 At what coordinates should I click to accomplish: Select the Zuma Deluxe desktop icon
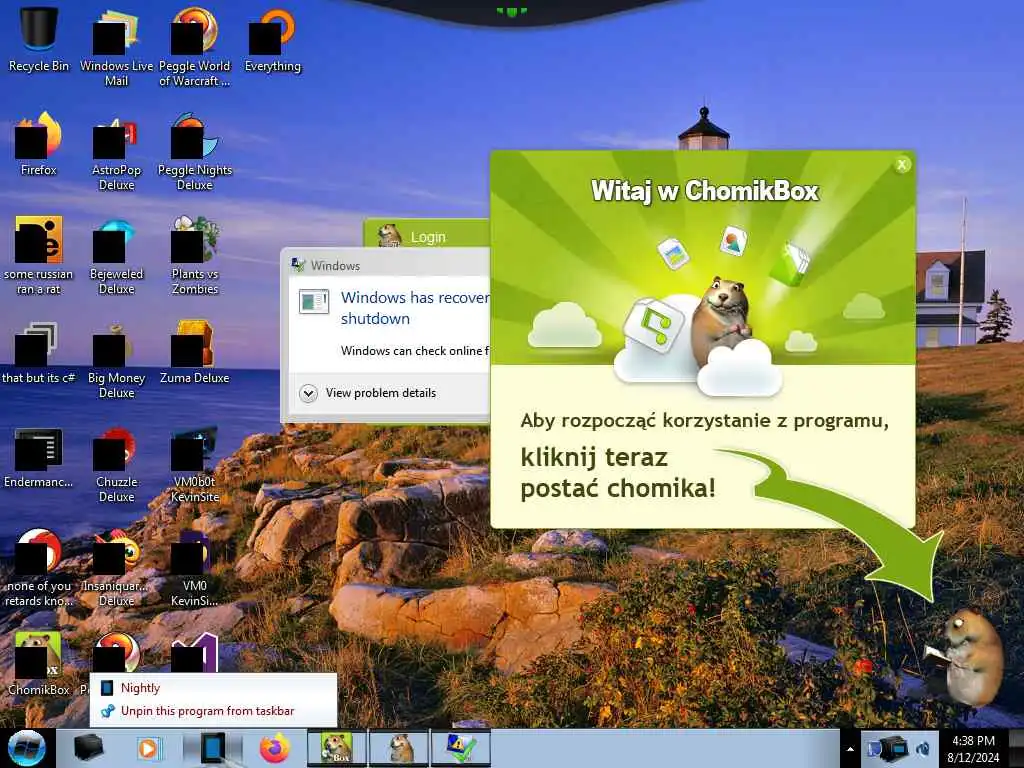coord(195,353)
